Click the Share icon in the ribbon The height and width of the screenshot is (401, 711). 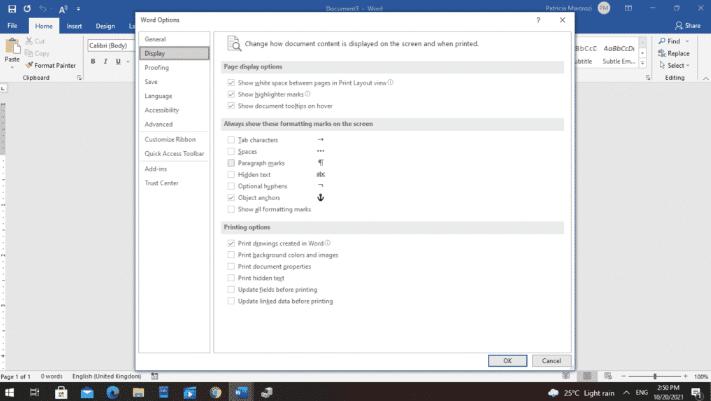(679, 25)
